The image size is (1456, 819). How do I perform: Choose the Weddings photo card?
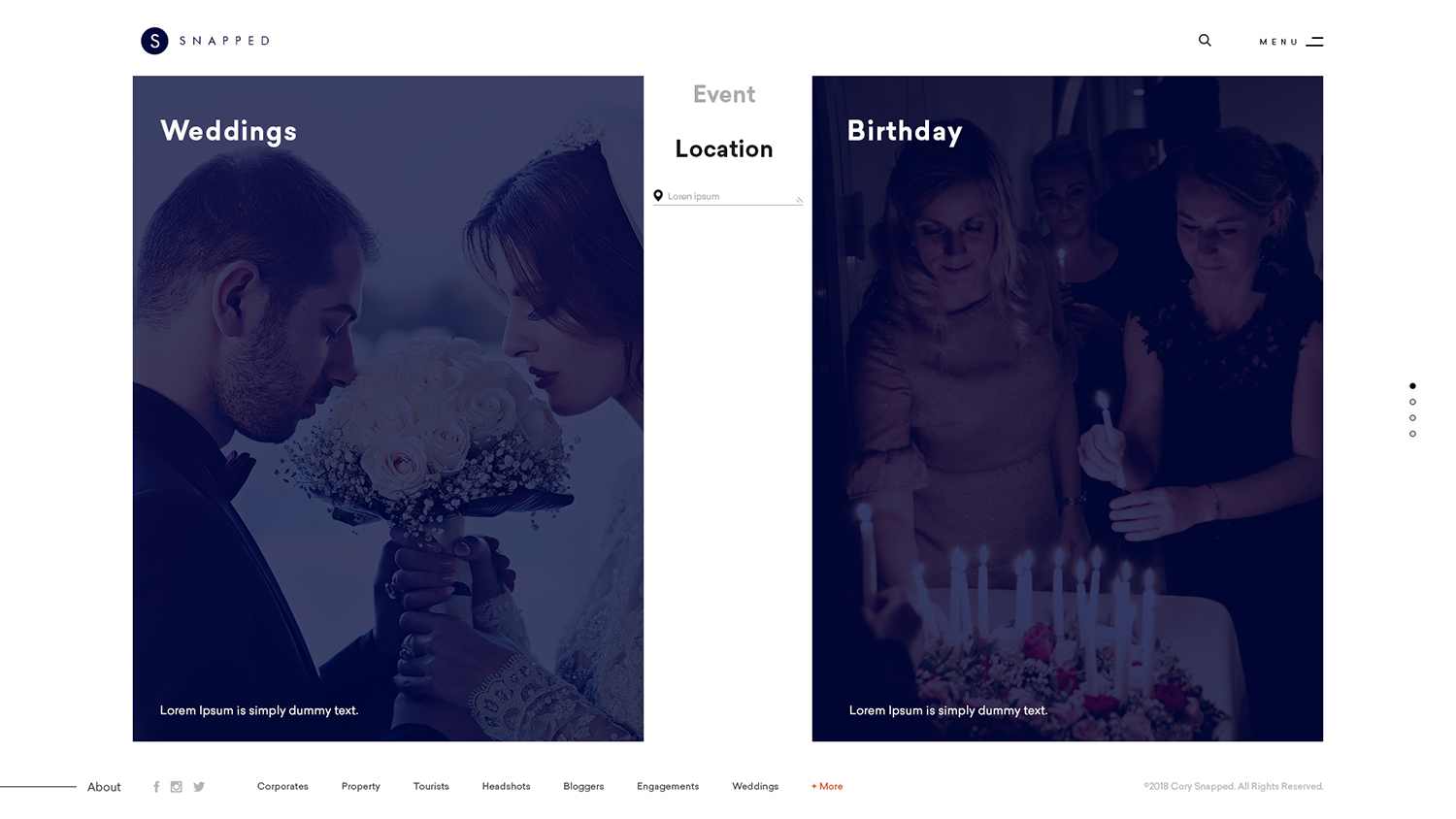tap(388, 409)
